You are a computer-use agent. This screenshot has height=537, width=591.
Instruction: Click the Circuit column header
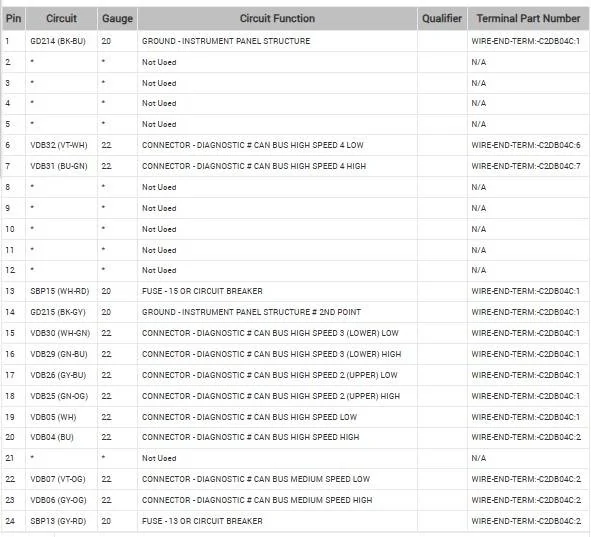point(61,18)
